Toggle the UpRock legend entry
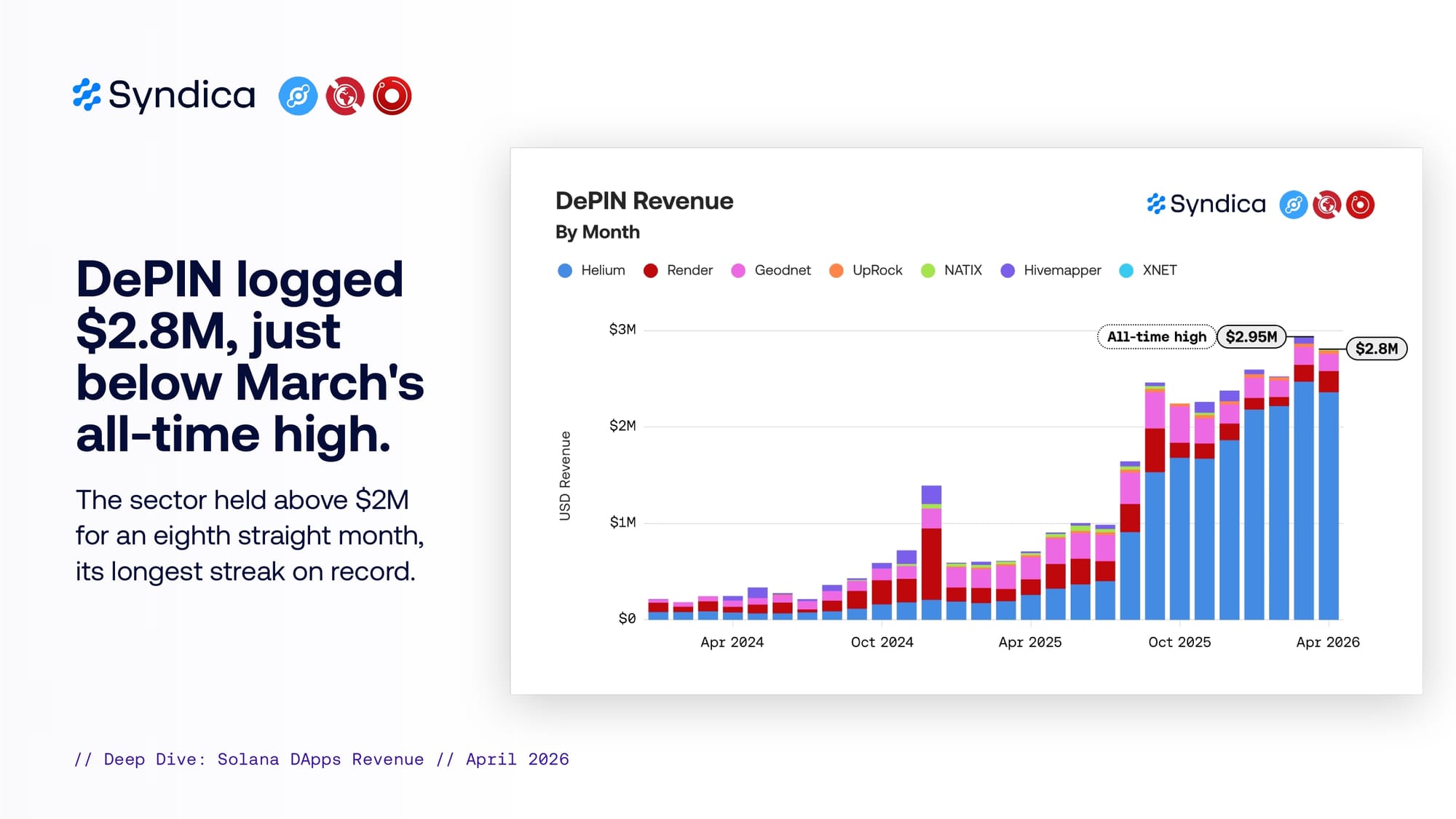The image size is (1456, 819). tap(866, 270)
